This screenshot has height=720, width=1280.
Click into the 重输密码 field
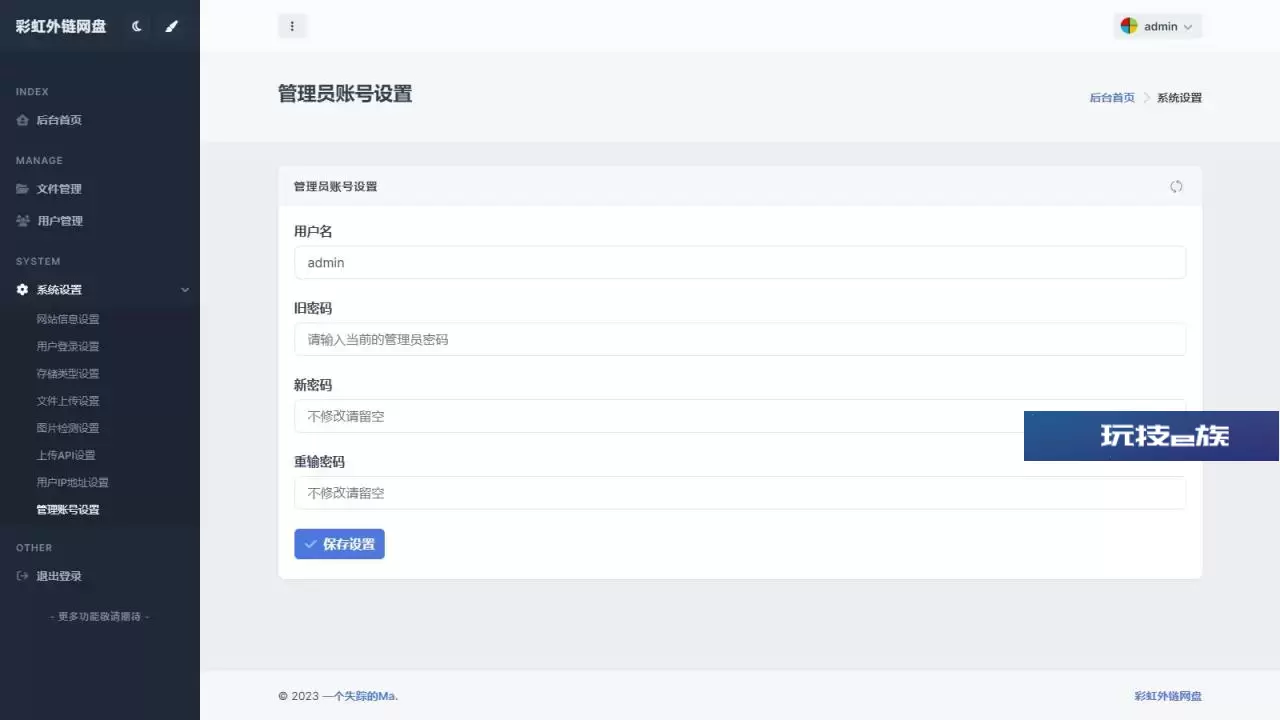[740, 493]
